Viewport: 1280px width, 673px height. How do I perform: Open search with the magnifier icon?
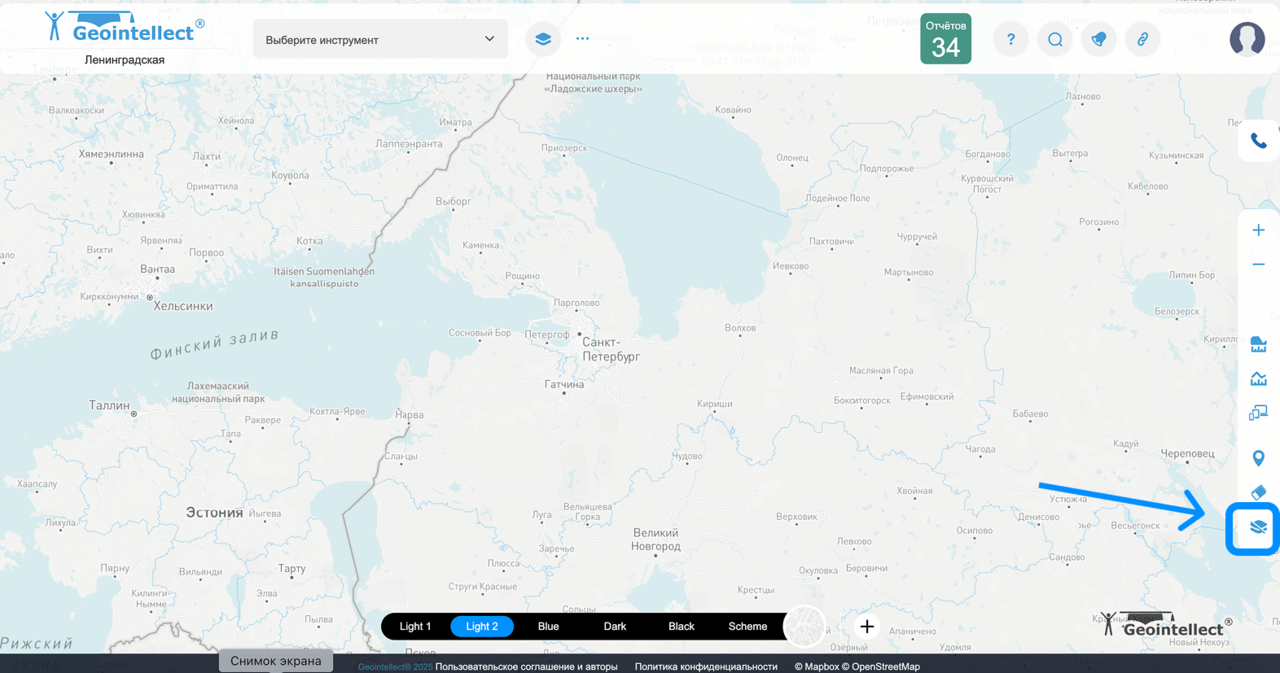click(x=1055, y=40)
